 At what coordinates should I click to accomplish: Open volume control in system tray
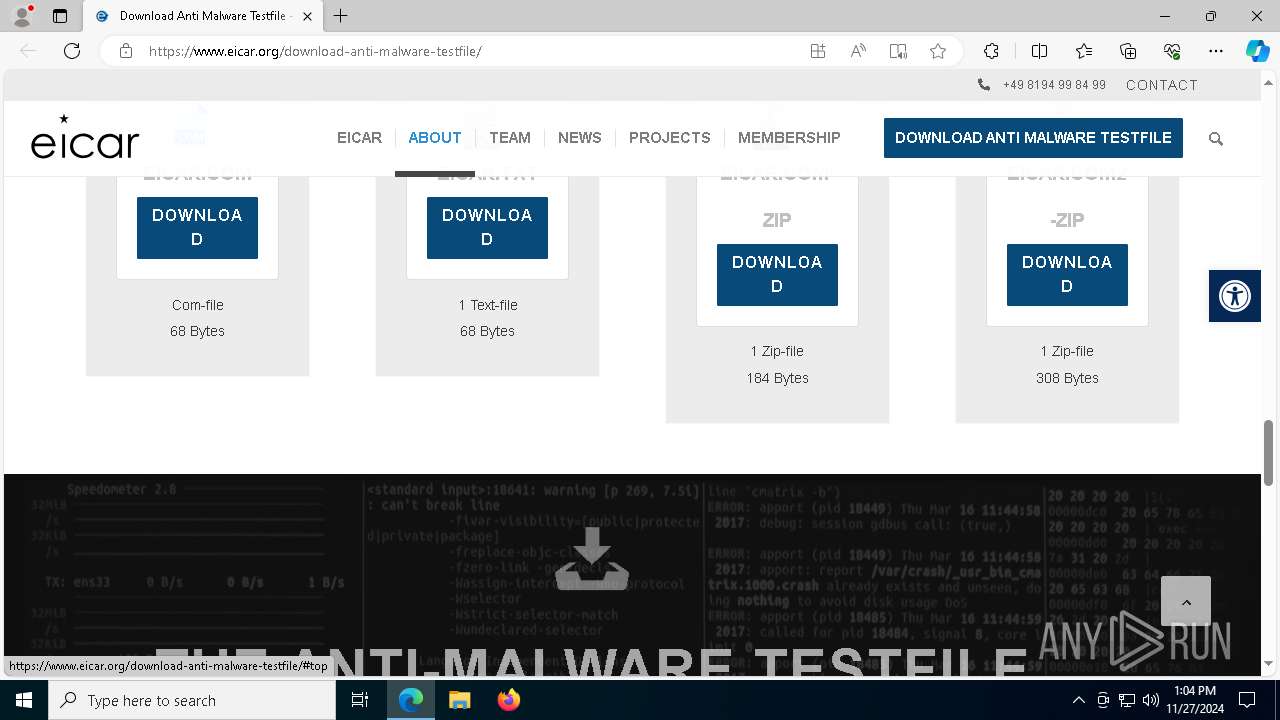coord(1151,700)
